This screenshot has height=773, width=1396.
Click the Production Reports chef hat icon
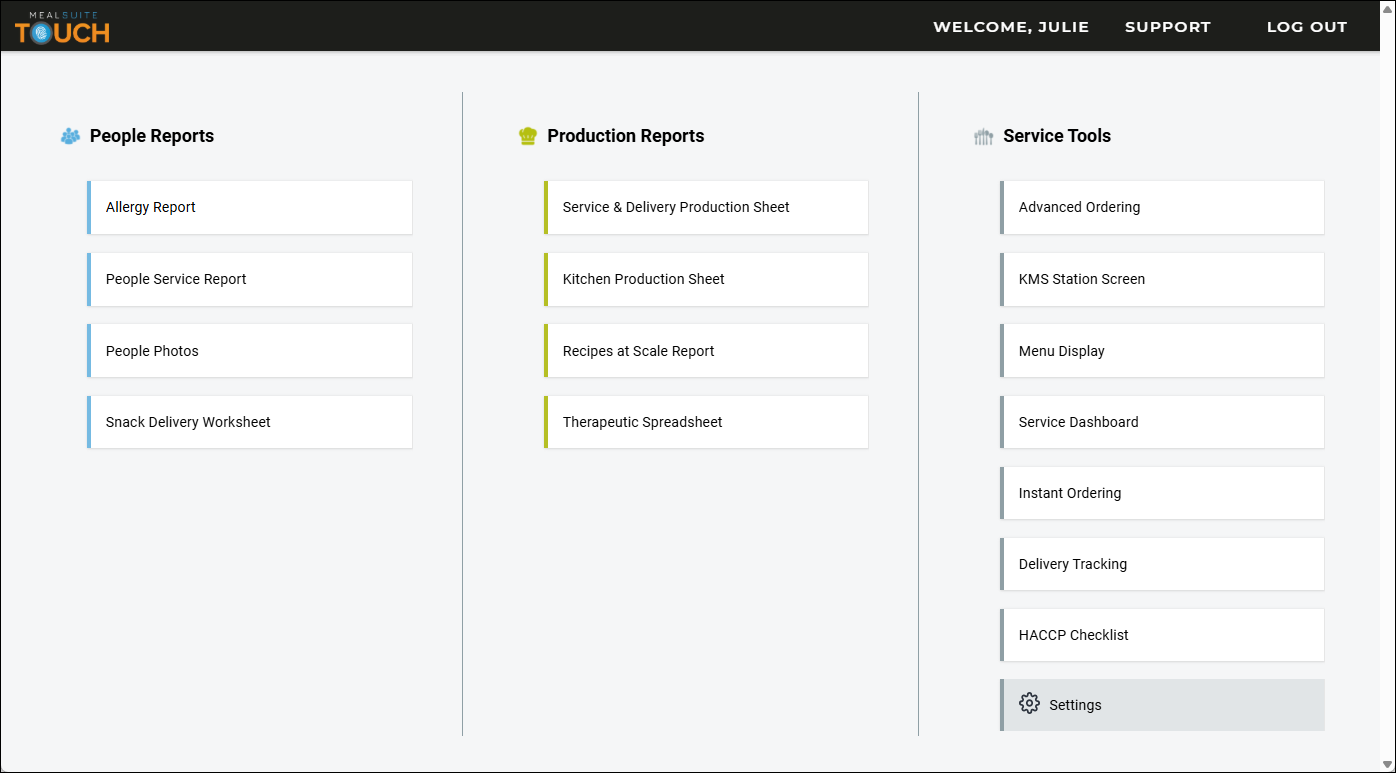[x=528, y=136]
